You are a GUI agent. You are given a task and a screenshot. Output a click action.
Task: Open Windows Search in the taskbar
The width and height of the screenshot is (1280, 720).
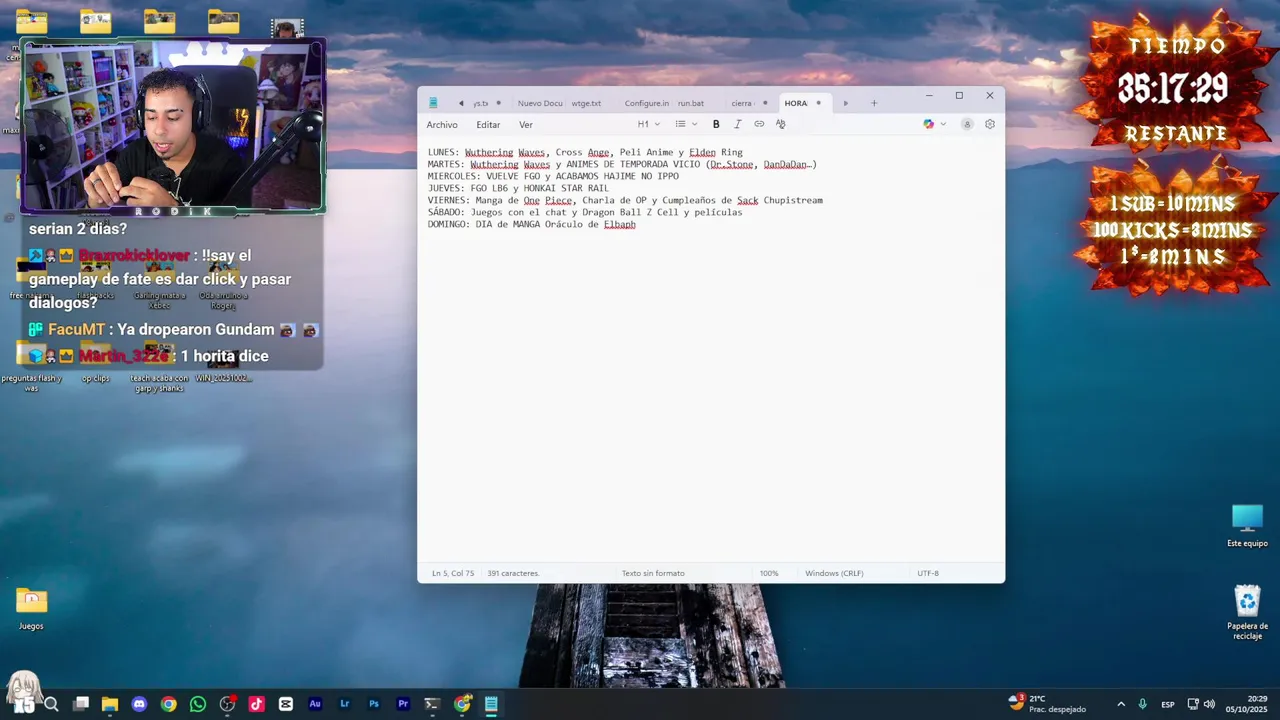pyautogui.click(x=51, y=704)
